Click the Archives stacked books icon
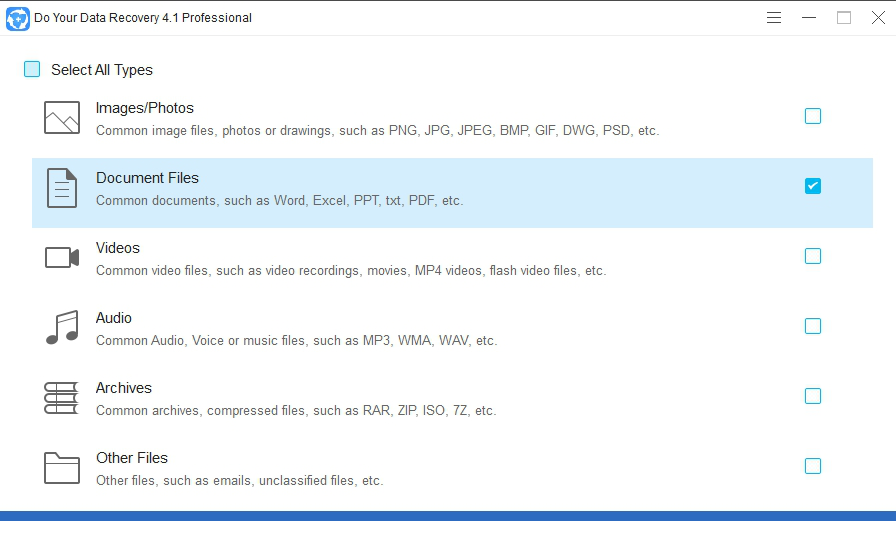 click(61, 398)
